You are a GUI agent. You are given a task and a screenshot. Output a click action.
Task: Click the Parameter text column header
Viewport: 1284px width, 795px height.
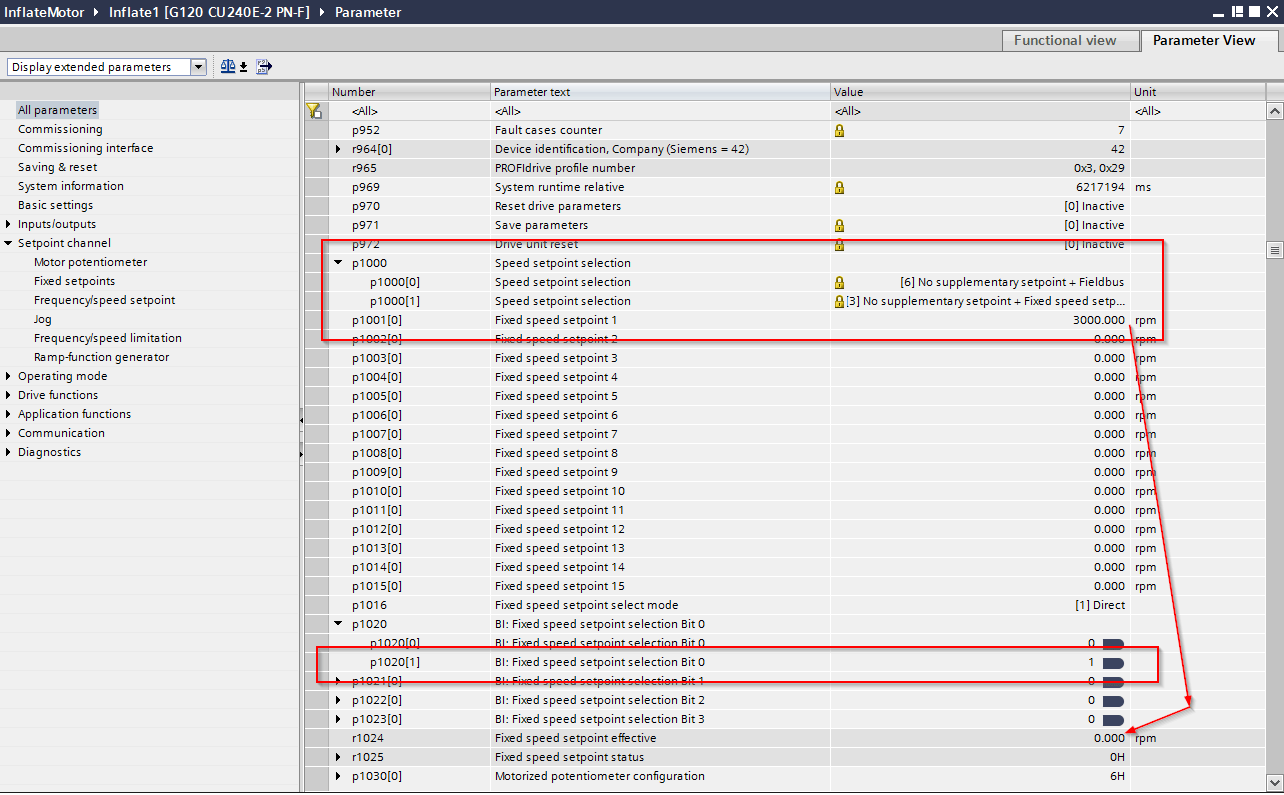tap(660, 92)
